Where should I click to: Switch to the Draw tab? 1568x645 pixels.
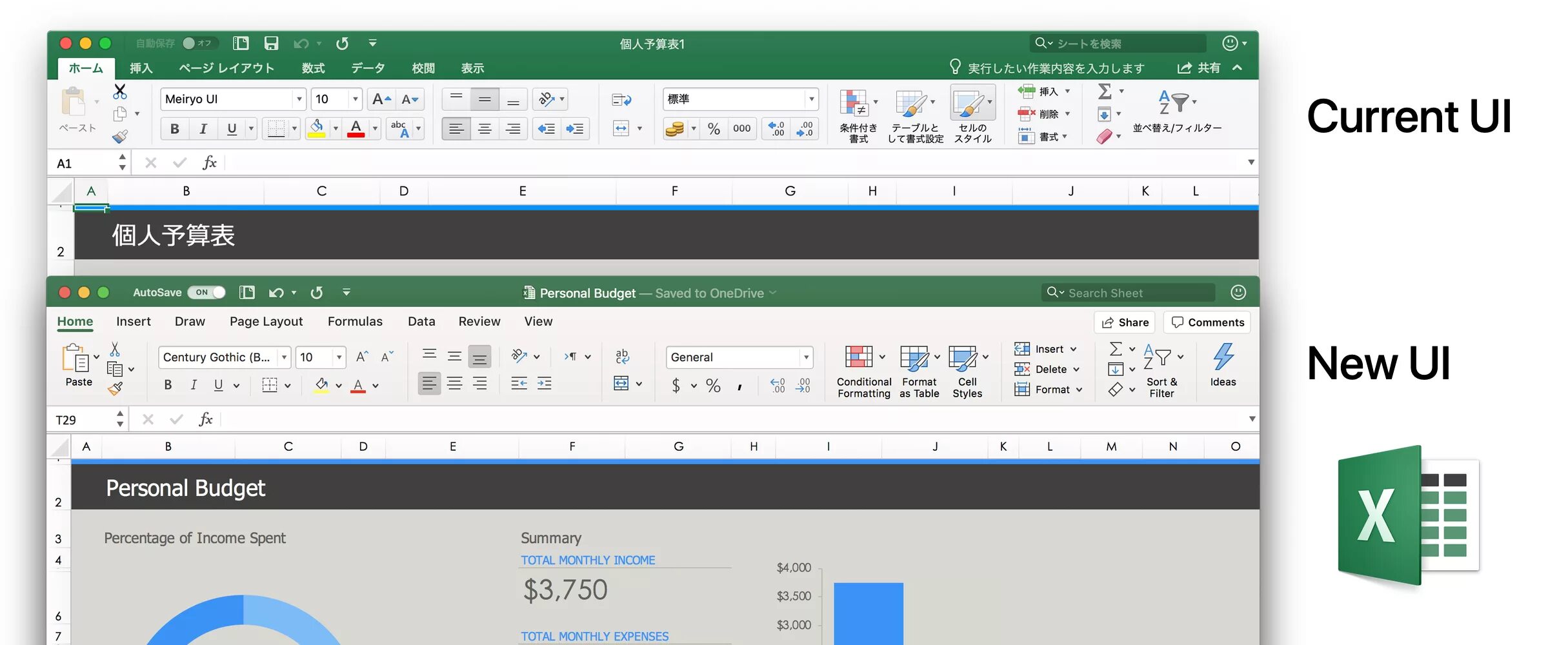(190, 322)
